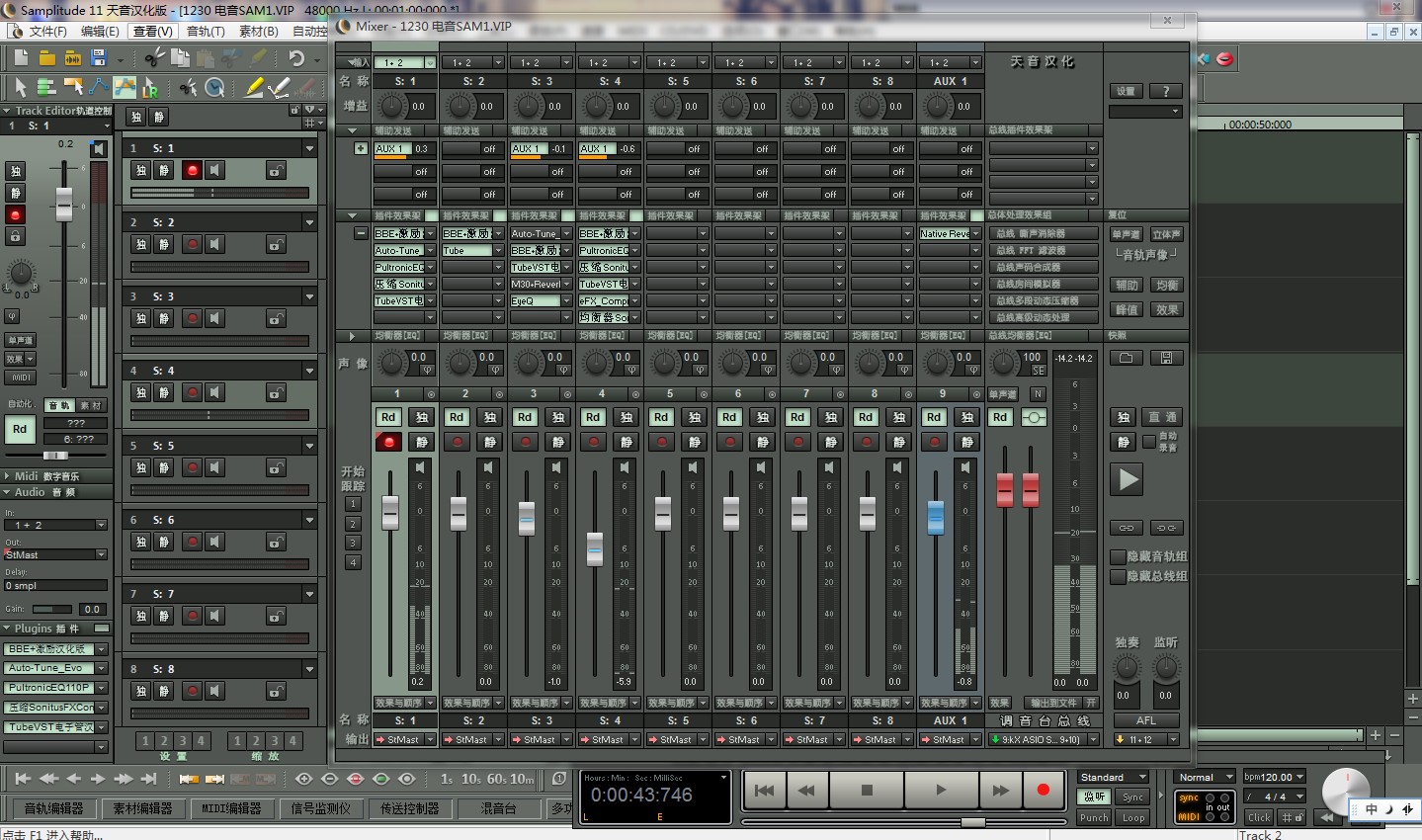
Task: Click the load audio file folder icon
Action: click(x=73, y=58)
